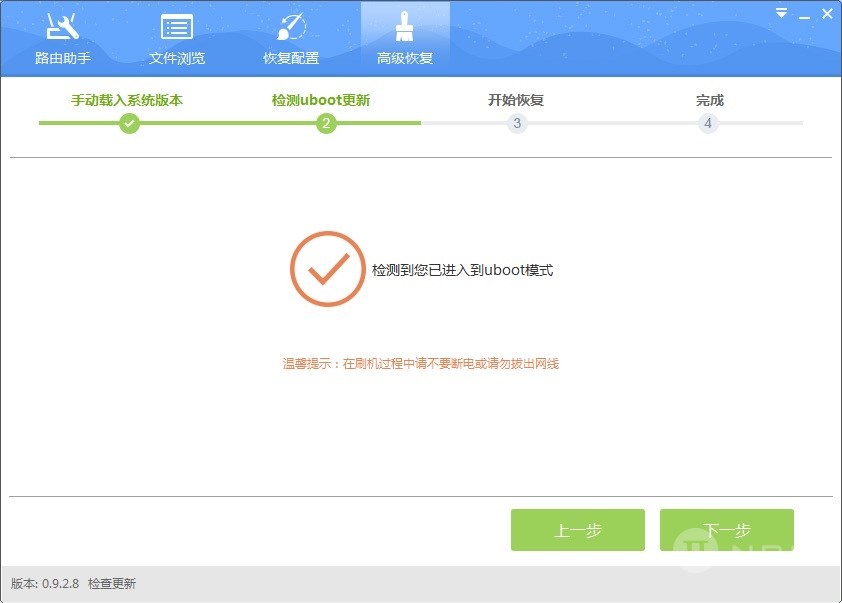842x603 pixels.
Task: Click the orange success checkmark circle
Action: (328, 269)
